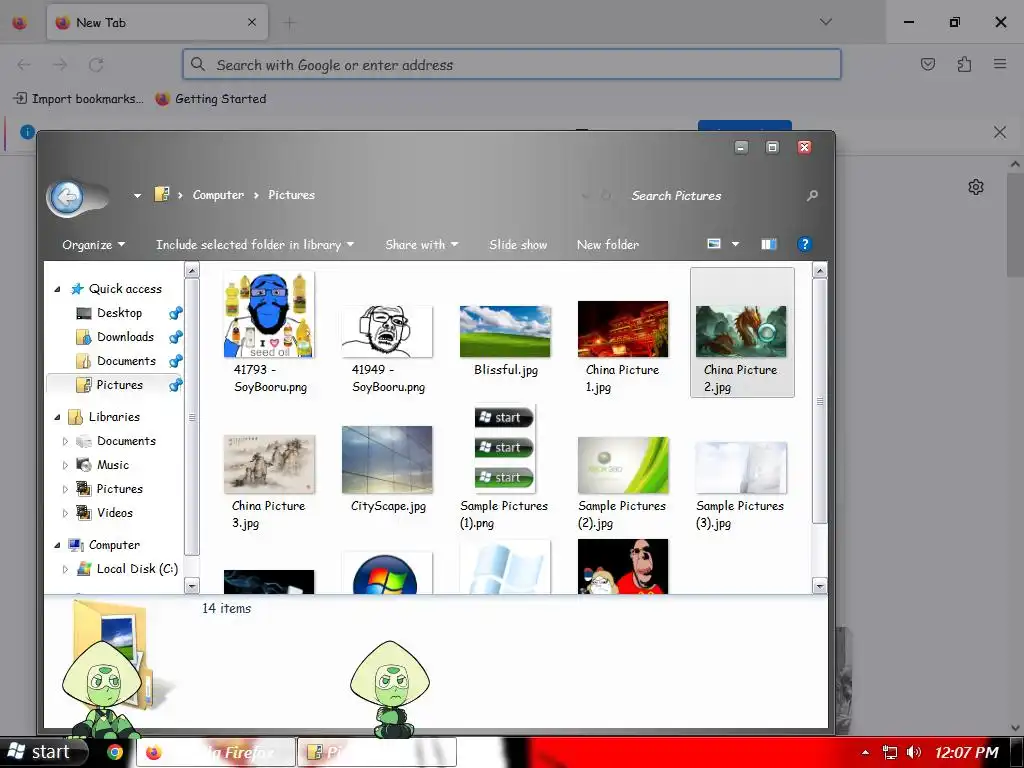This screenshot has height=768, width=1024.
Task: Select the China Picture 3.jpg thumbnail
Action: pos(269,464)
